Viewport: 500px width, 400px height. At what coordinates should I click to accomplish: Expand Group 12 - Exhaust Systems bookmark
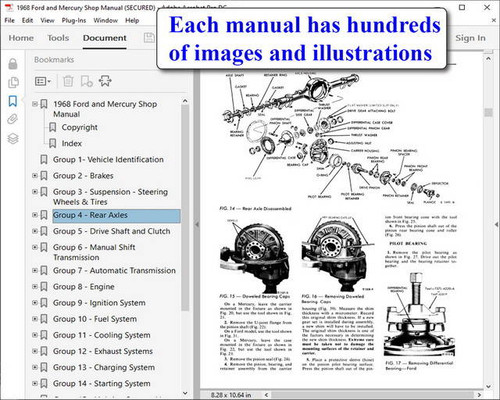[35, 351]
